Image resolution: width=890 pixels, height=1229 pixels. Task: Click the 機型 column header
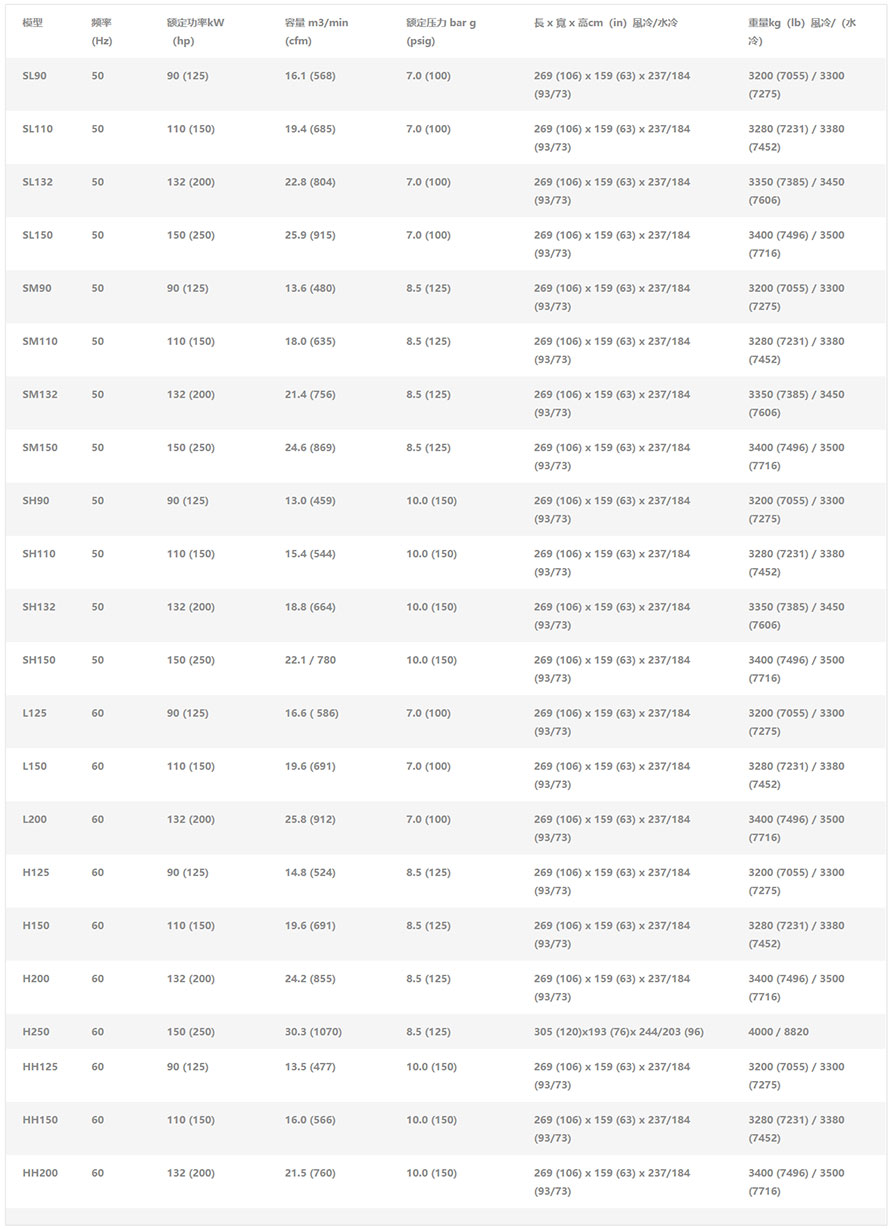(33, 23)
